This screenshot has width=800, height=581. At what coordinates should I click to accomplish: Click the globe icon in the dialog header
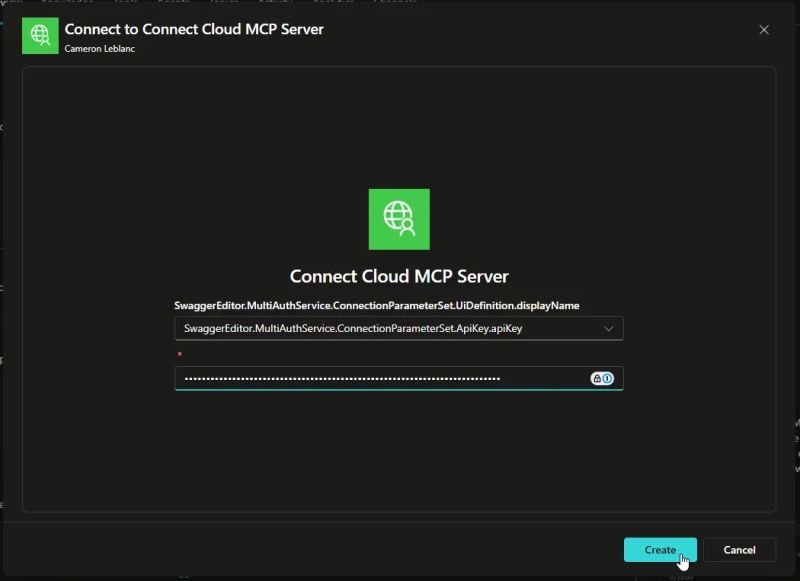click(x=38, y=35)
